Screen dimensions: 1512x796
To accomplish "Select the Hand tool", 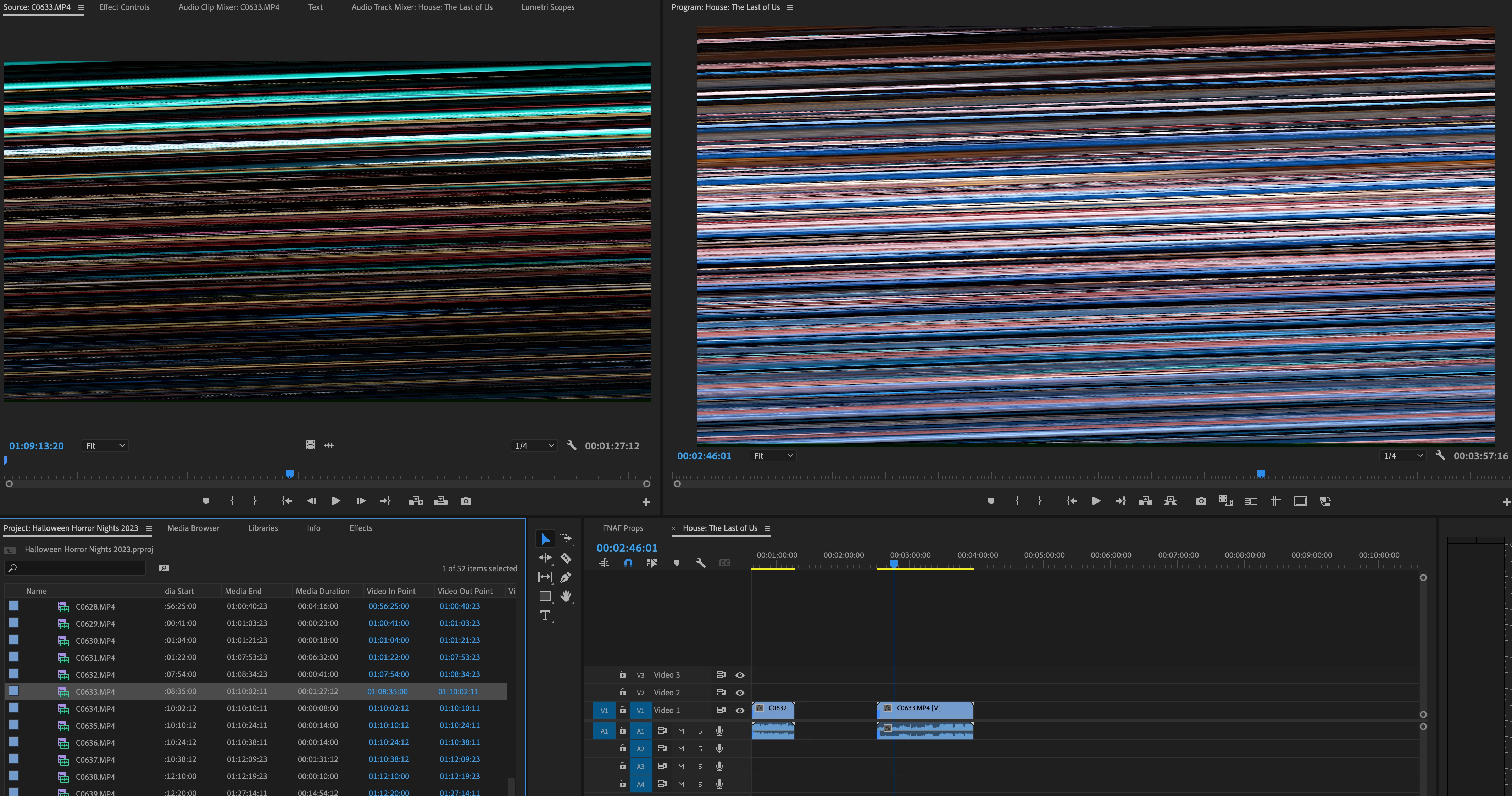I will (x=566, y=596).
